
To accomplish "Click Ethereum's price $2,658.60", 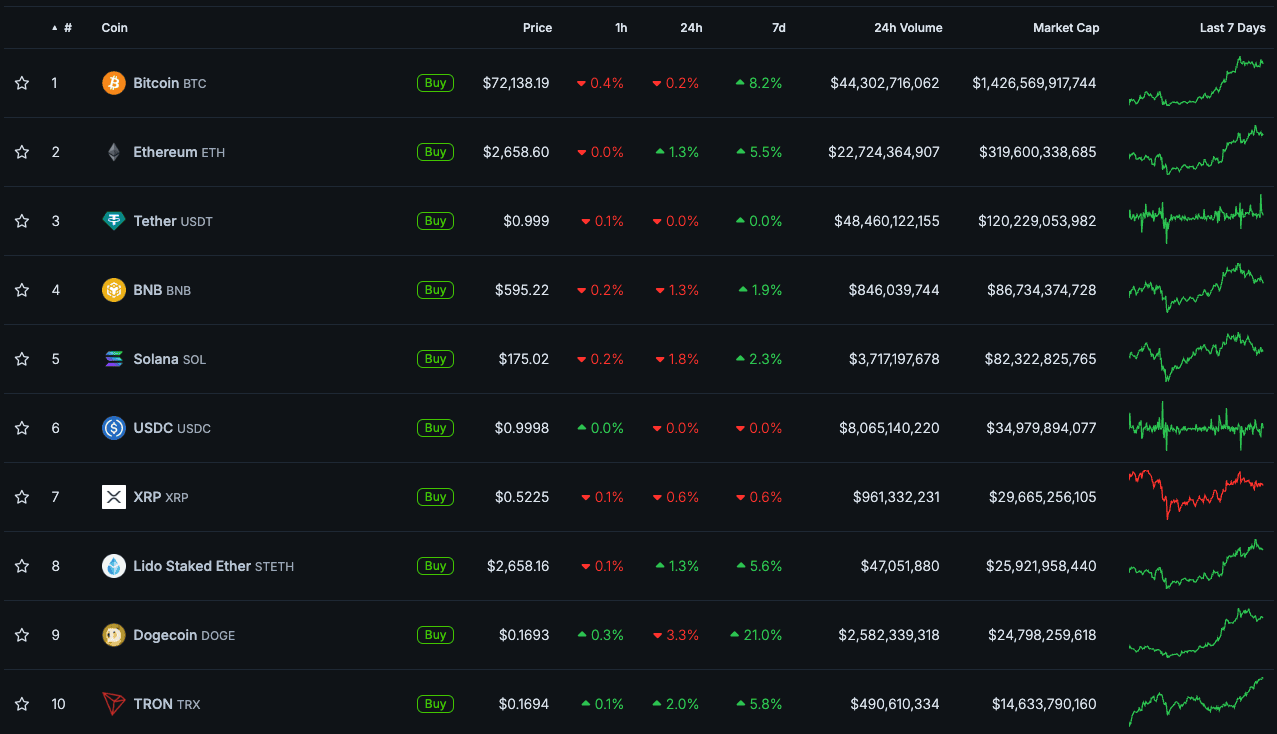I will [516, 152].
